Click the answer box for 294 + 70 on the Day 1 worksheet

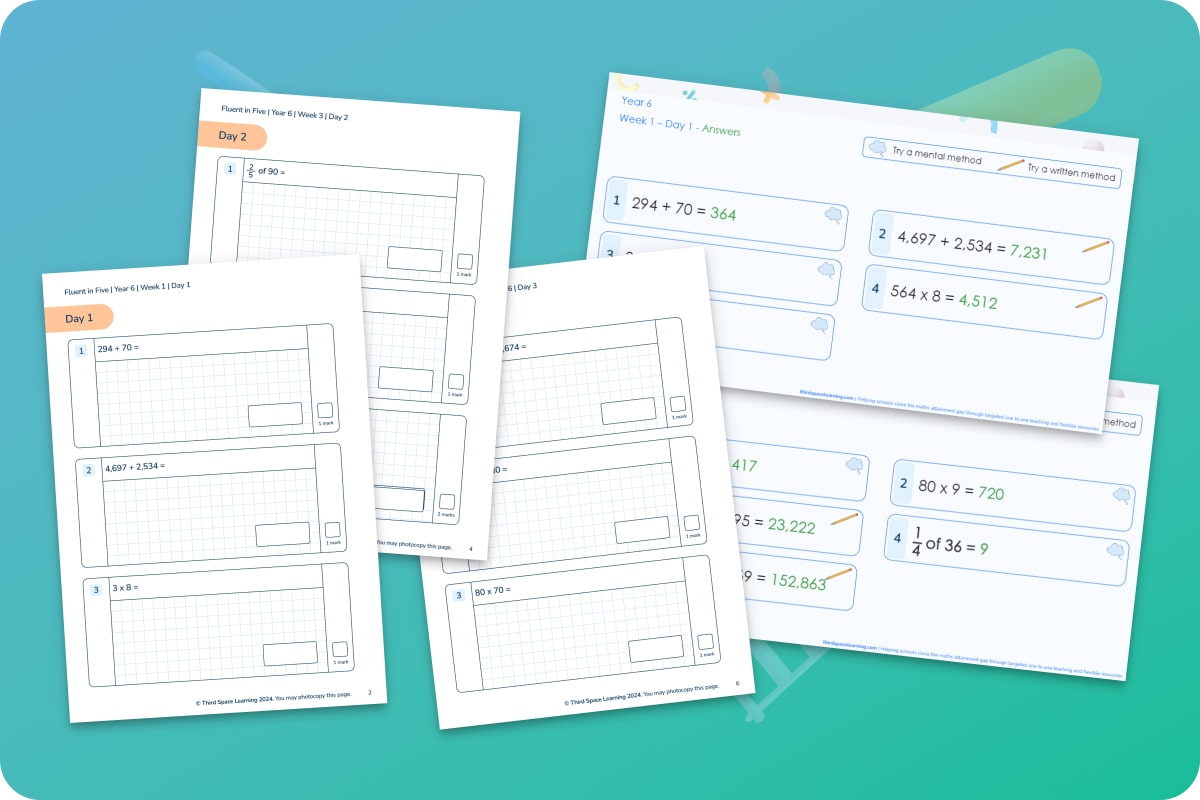pyautogui.click(x=275, y=414)
